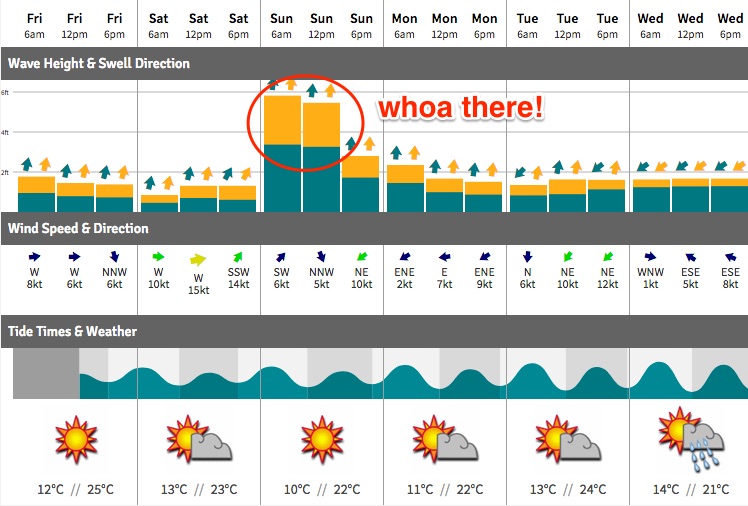Image resolution: width=748 pixels, height=506 pixels.
Task: Click the yellow wind arrow above W 15kt
Action: [198, 260]
